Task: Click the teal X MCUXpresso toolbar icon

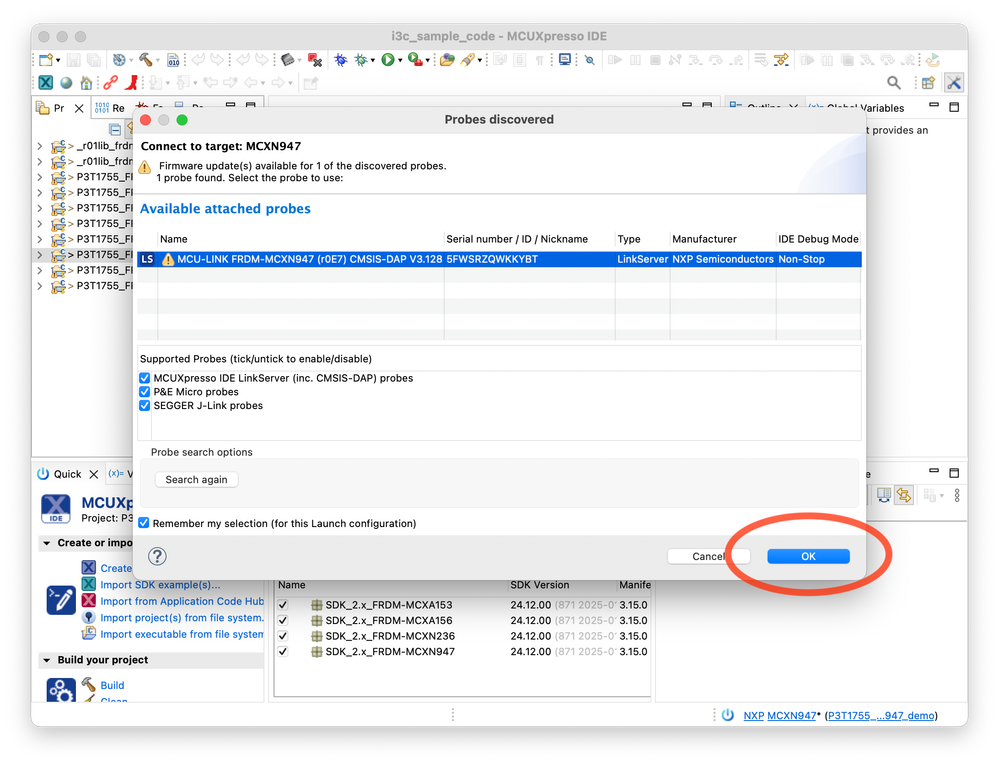Action: click(46, 83)
